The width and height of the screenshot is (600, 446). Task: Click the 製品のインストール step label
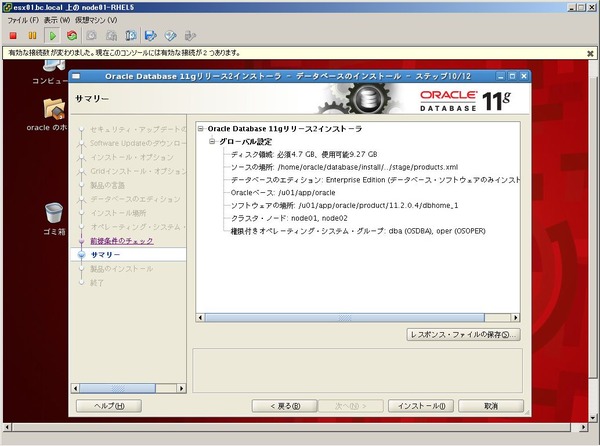click(122, 269)
